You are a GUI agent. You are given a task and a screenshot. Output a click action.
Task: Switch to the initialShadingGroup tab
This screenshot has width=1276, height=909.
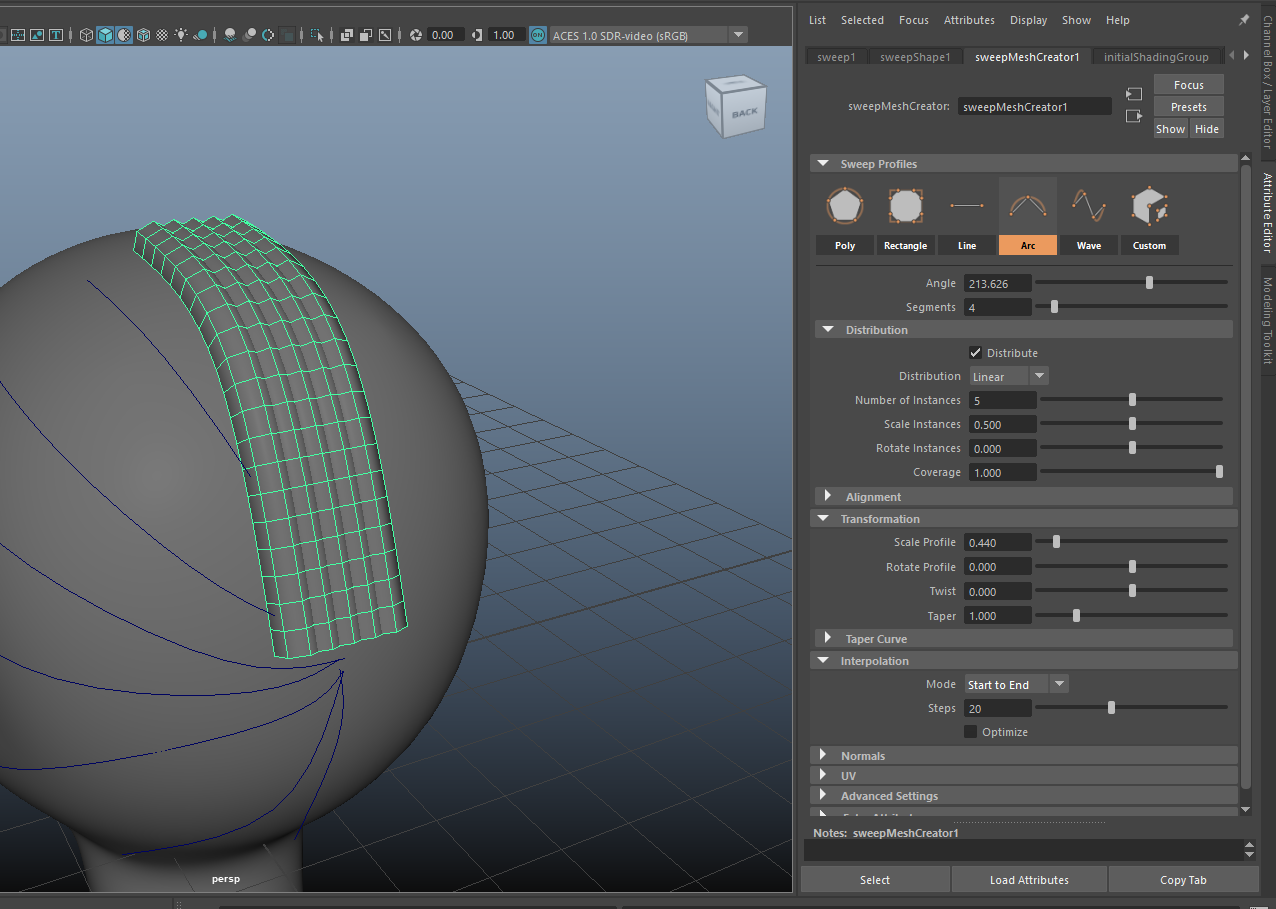(1156, 57)
